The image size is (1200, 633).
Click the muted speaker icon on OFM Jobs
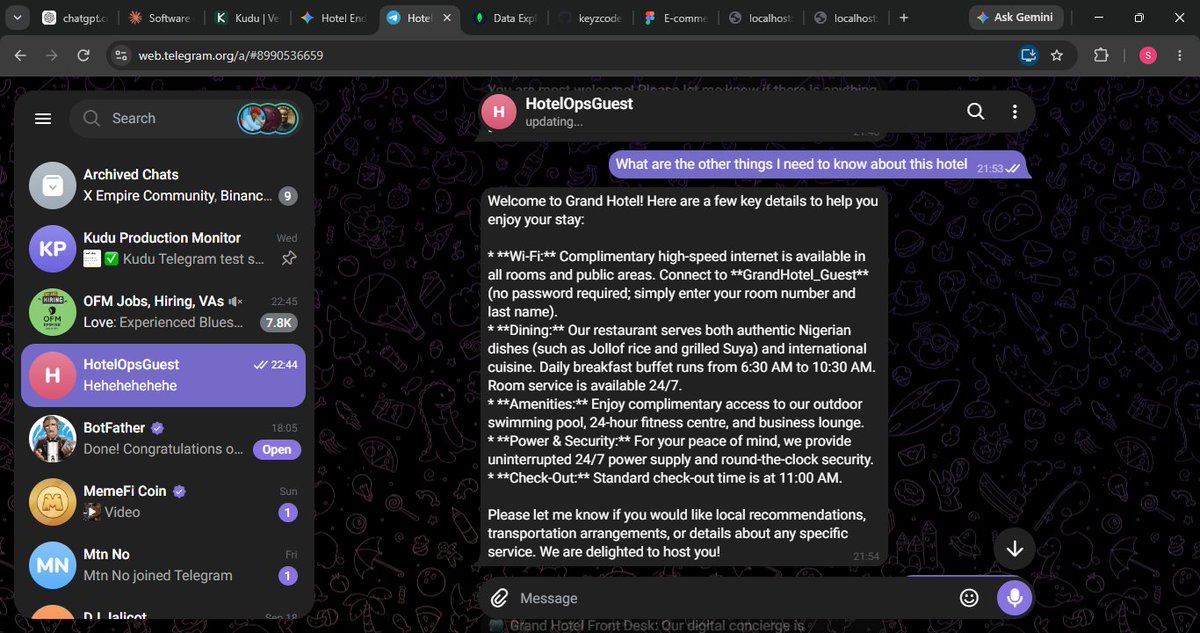pyautogui.click(x=236, y=301)
